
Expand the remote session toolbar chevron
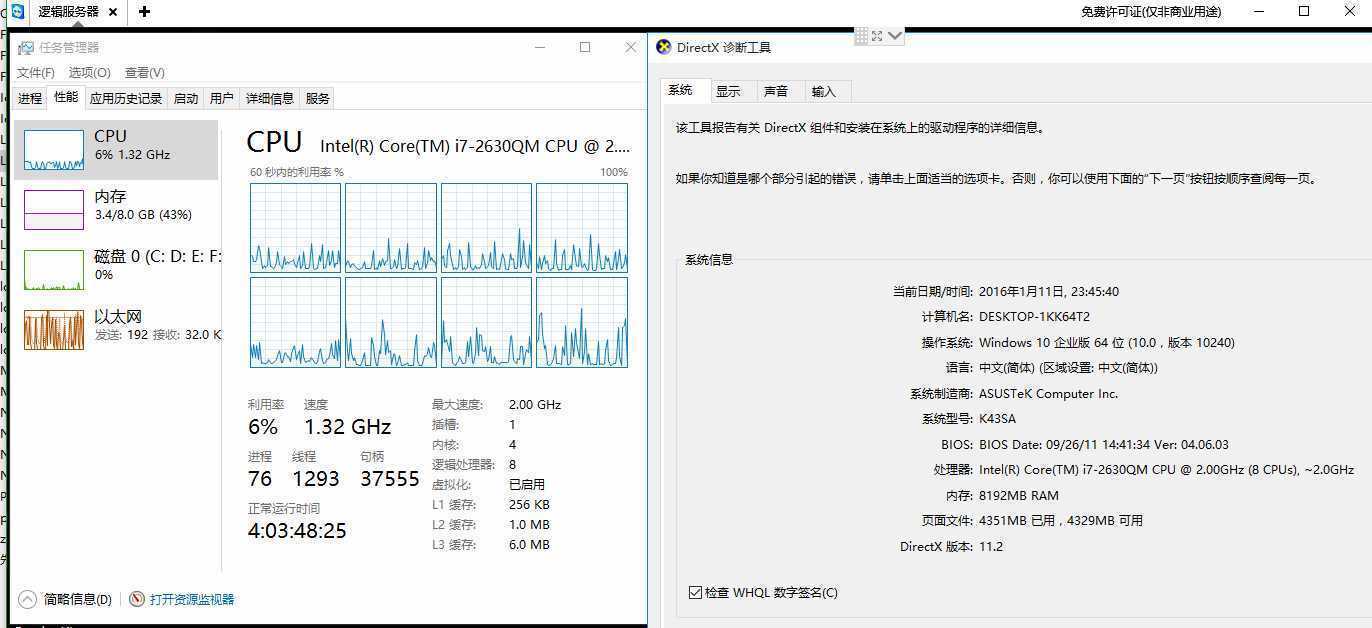[895, 36]
